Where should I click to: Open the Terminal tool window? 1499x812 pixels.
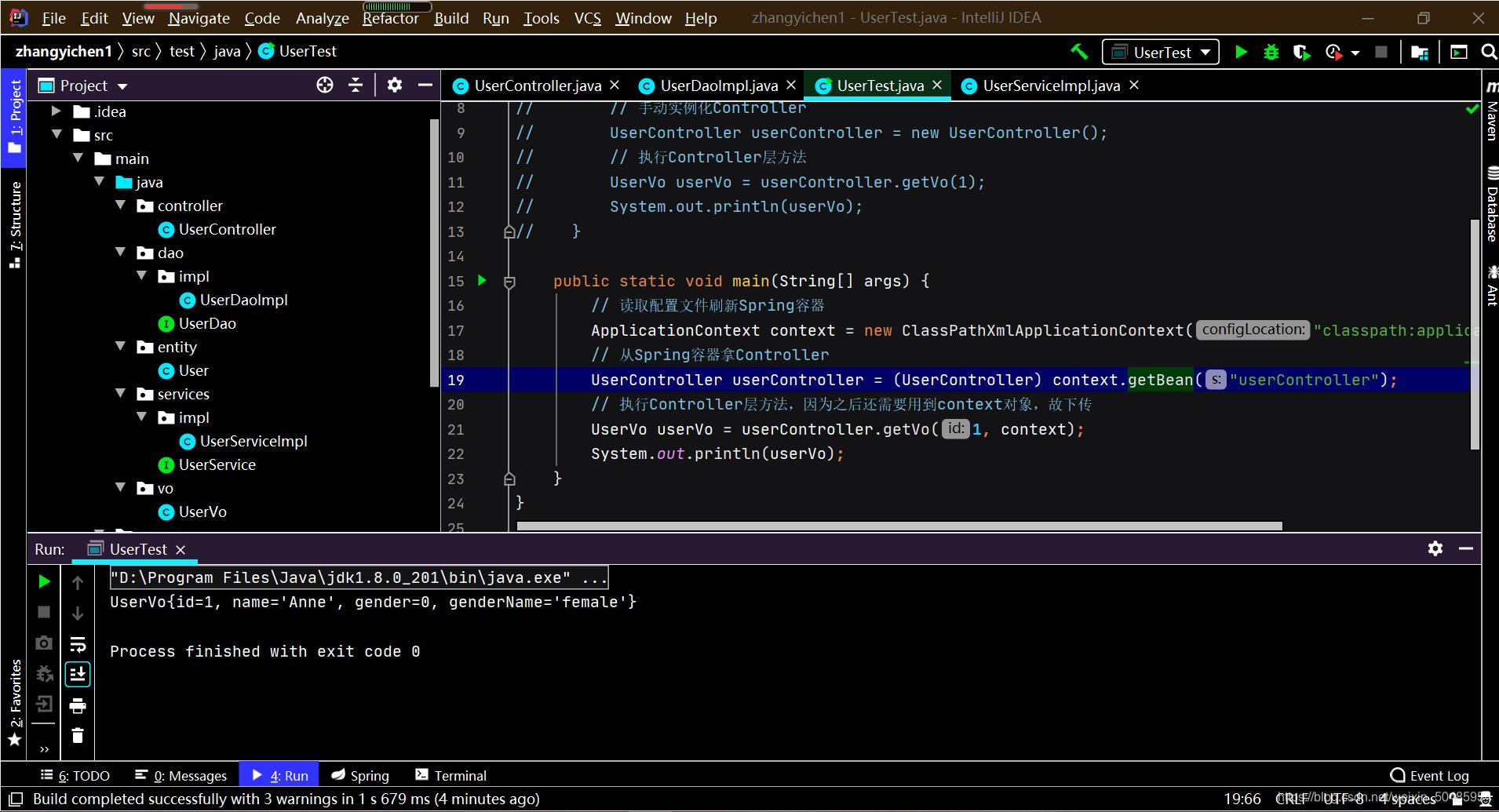[451, 775]
